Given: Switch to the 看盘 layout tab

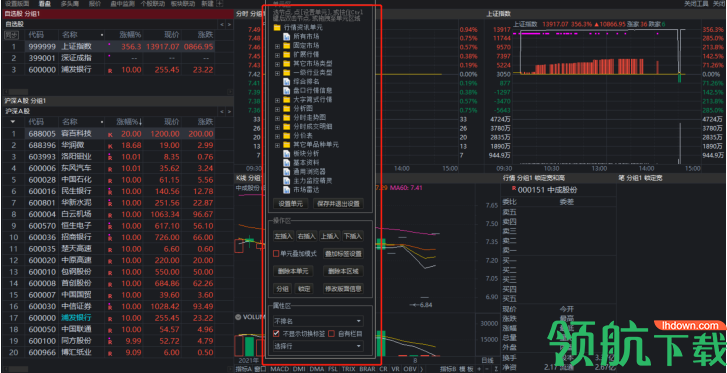Looking at the screenshot, I should coord(45,3).
